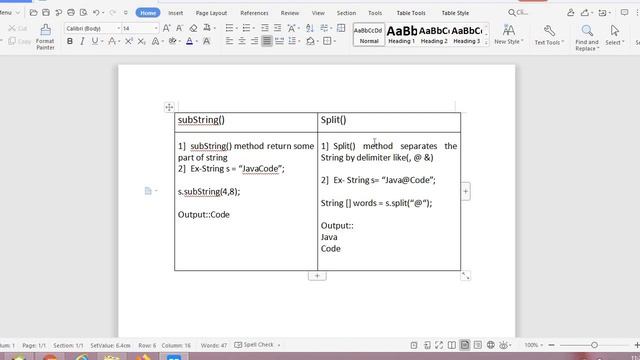Open the Insert tab

pyautogui.click(x=176, y=13)
